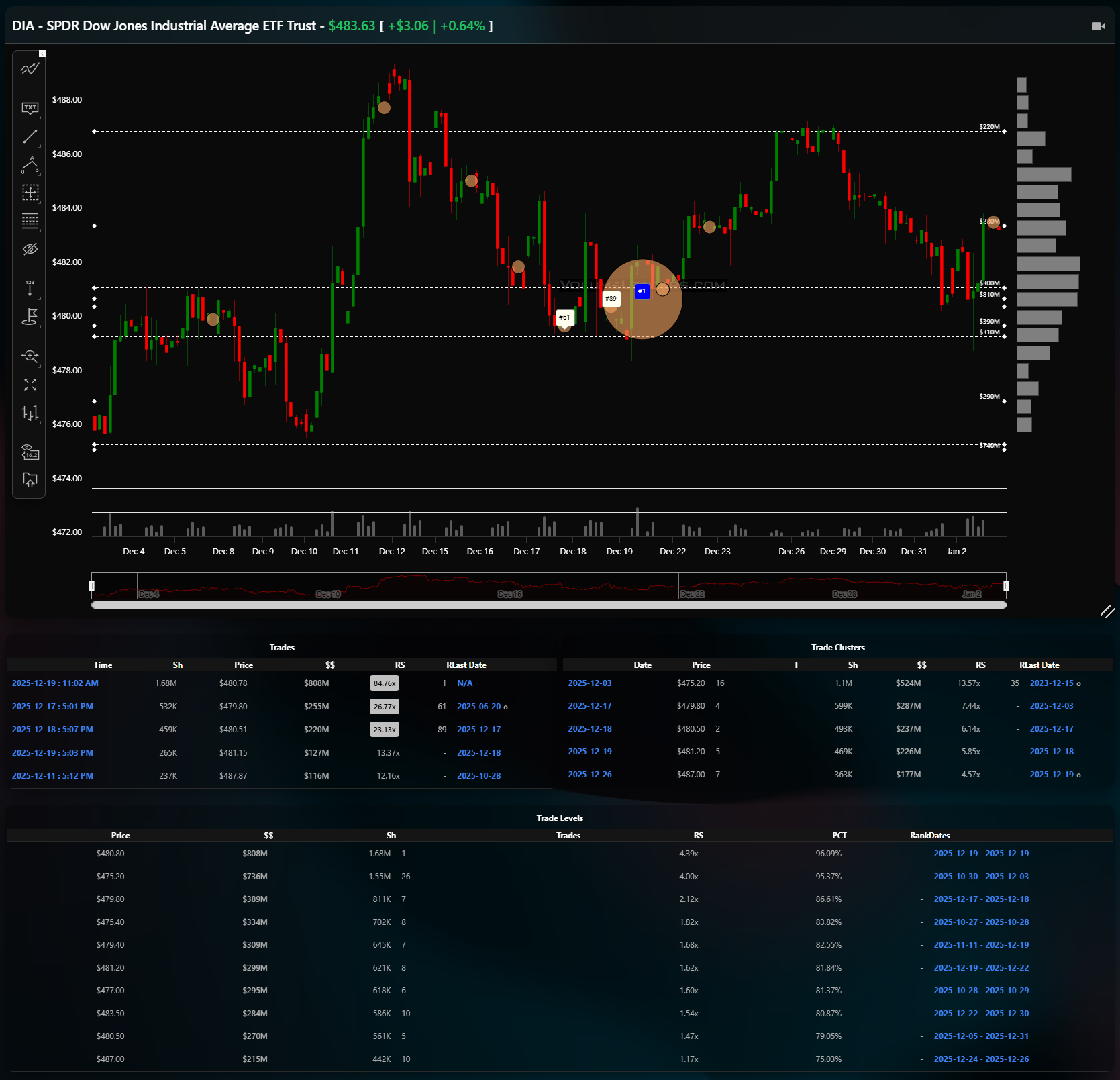Click the folder upload export icon
The width and height of the screenshot is (1120, 1080).
tap(30, 480)
